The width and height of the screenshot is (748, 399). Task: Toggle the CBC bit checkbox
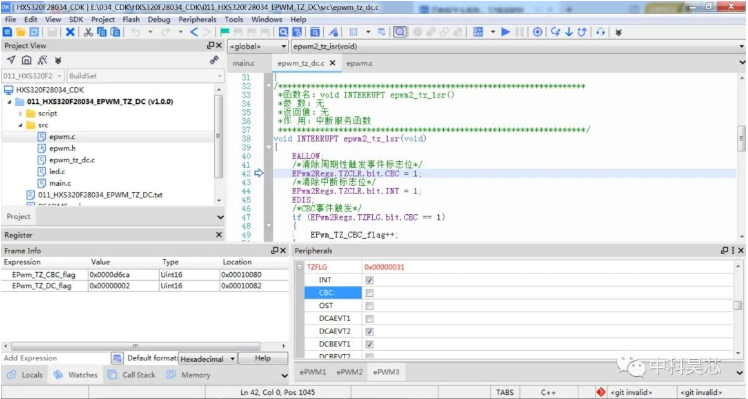(369, 293)
